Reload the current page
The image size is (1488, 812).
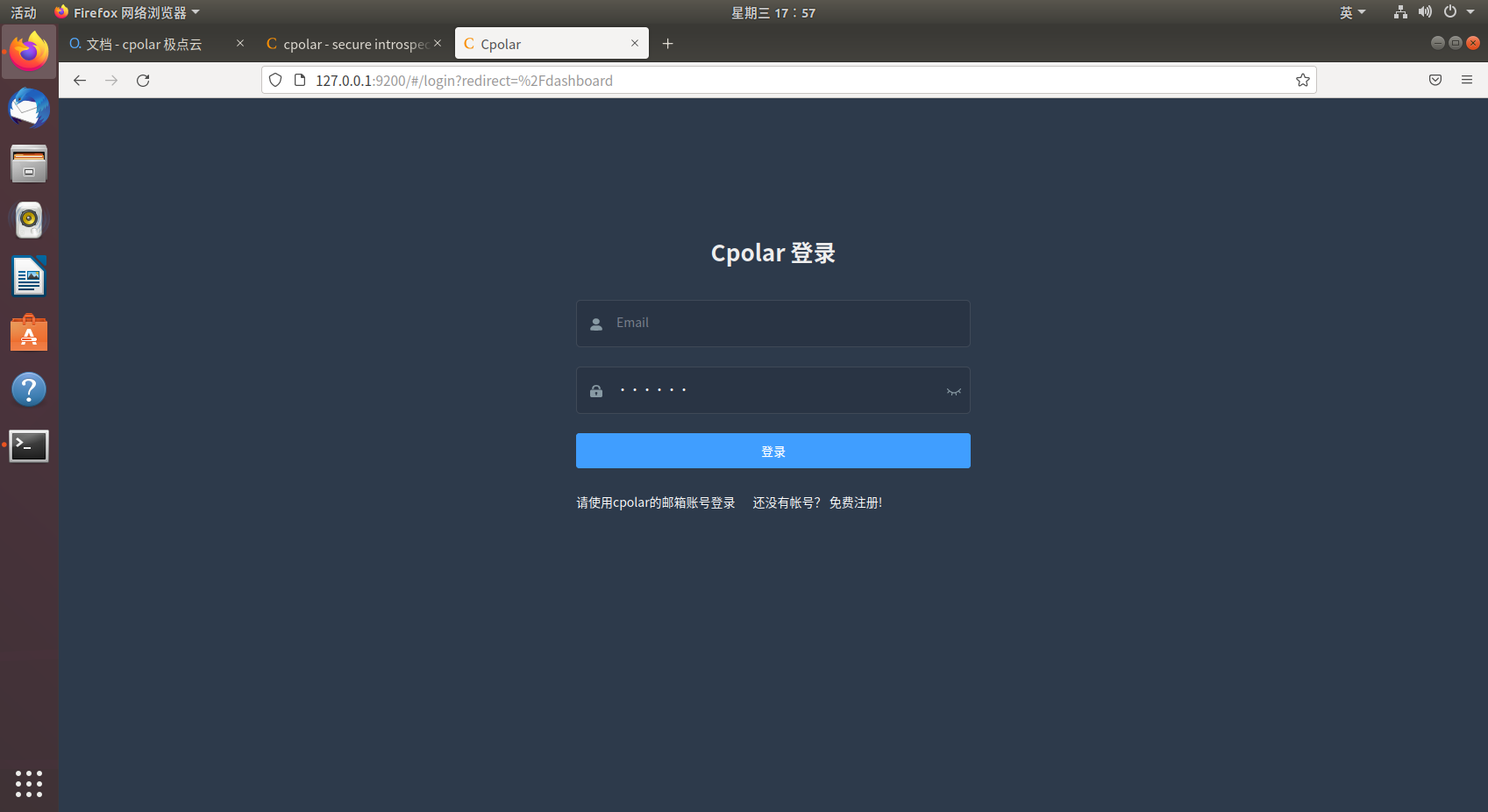pos(143,81)
